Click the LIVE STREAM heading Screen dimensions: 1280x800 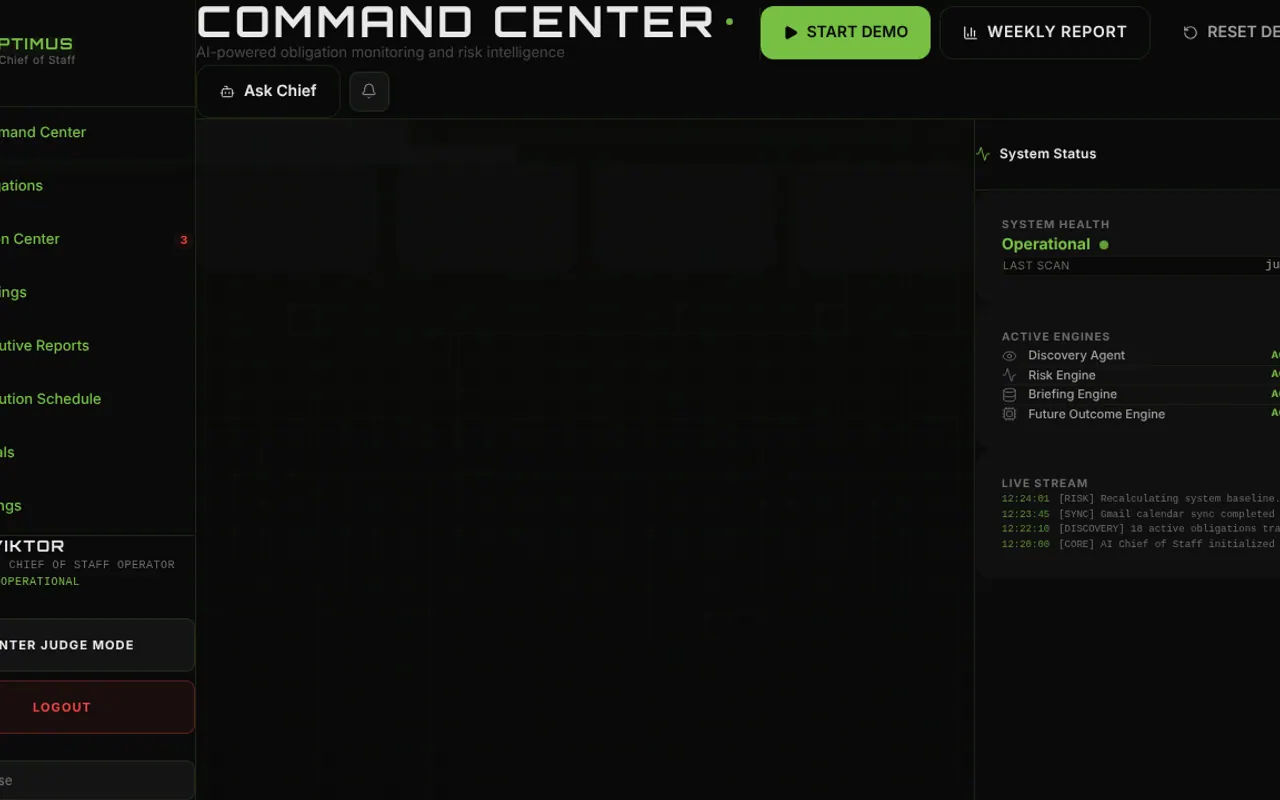click(1044, 483)
